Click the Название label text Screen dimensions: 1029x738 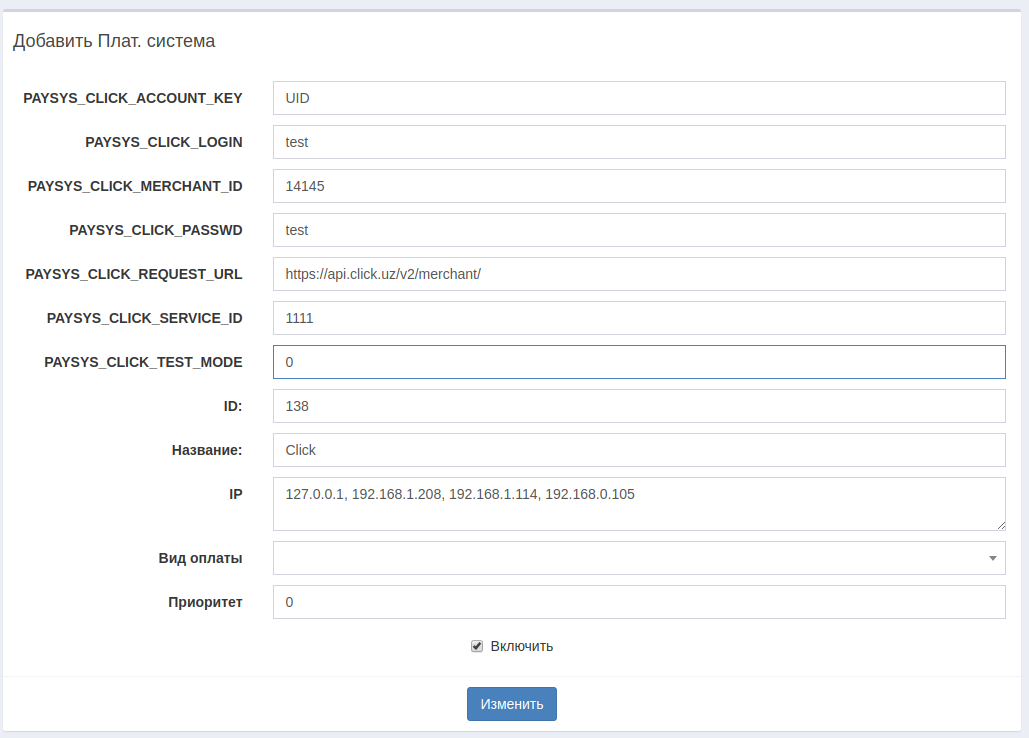[206, 450]
